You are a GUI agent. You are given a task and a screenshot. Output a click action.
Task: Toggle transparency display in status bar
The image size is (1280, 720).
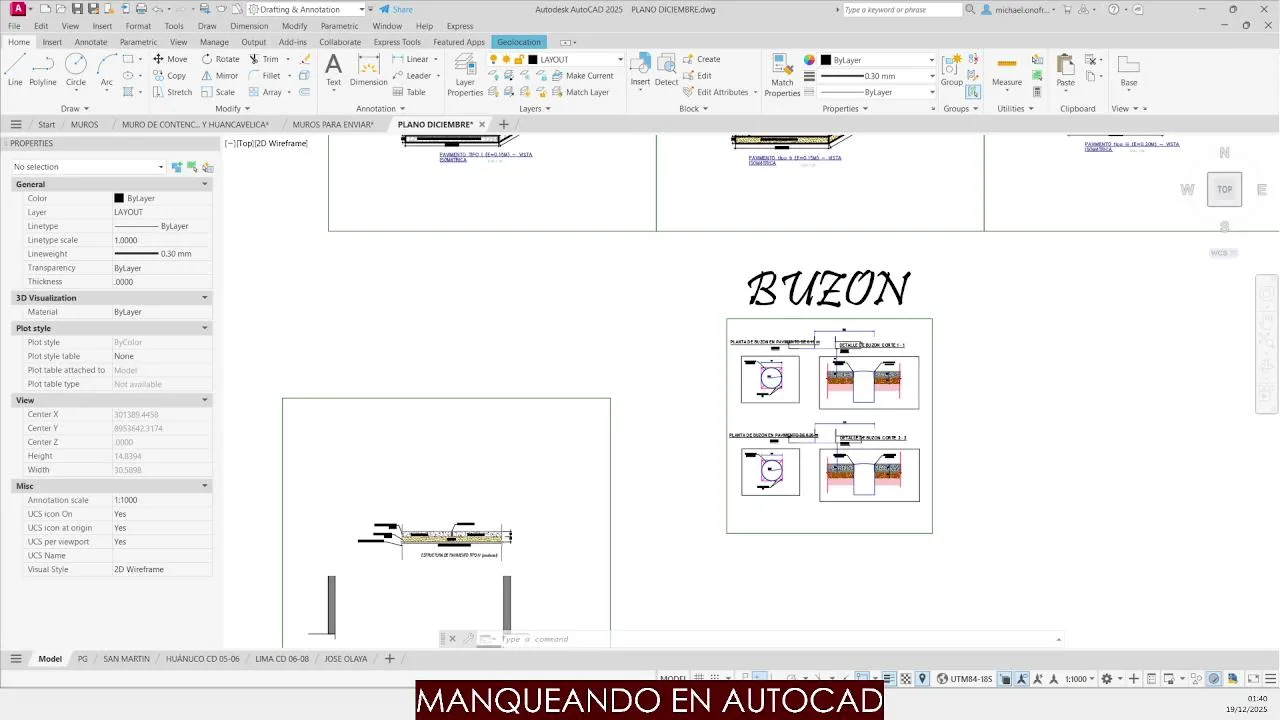click(906, 679)
